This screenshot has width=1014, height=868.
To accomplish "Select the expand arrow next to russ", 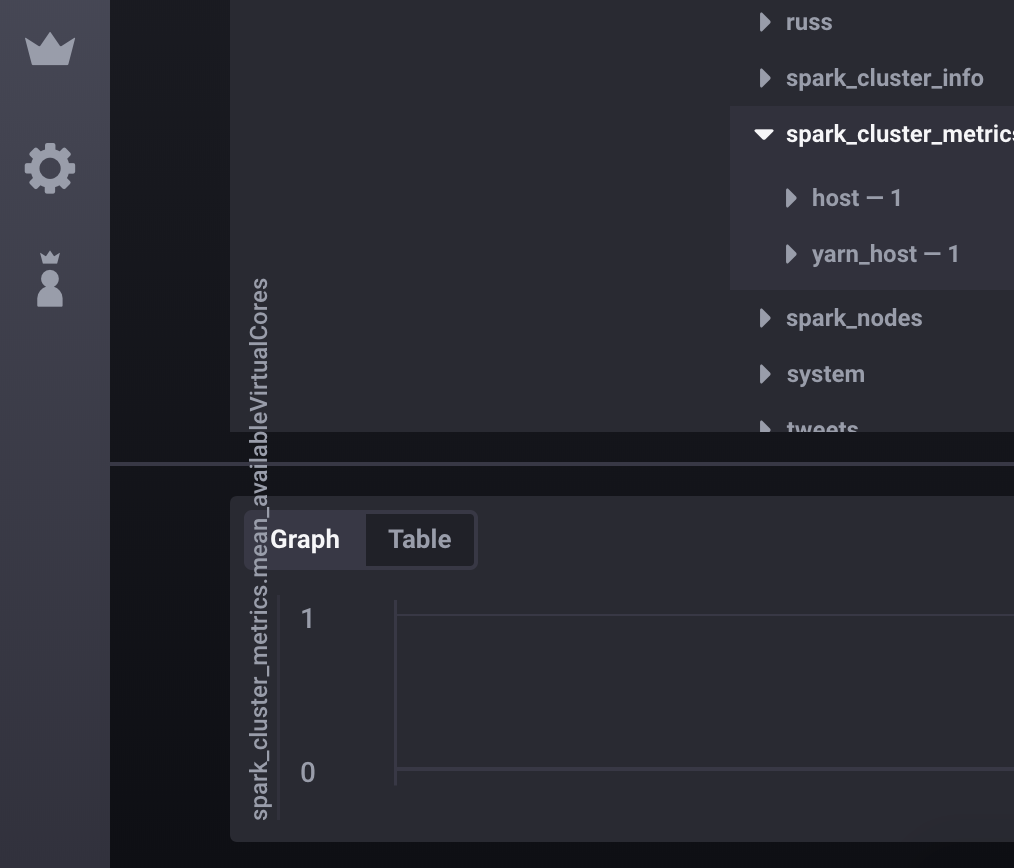I will [764, 22].
